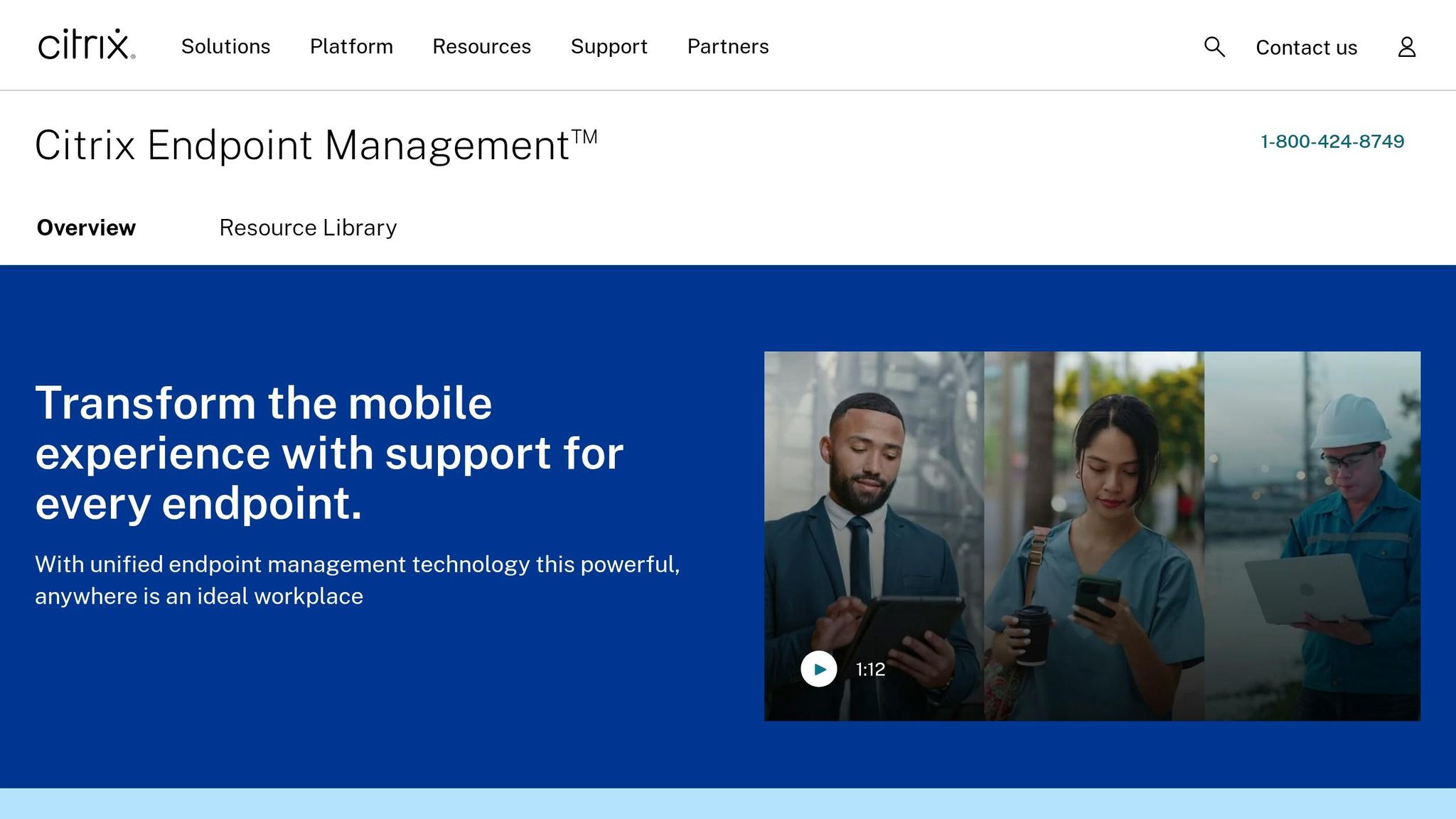
Task: Switch to the Resource Library tab
Action: [x=308, y=227]
